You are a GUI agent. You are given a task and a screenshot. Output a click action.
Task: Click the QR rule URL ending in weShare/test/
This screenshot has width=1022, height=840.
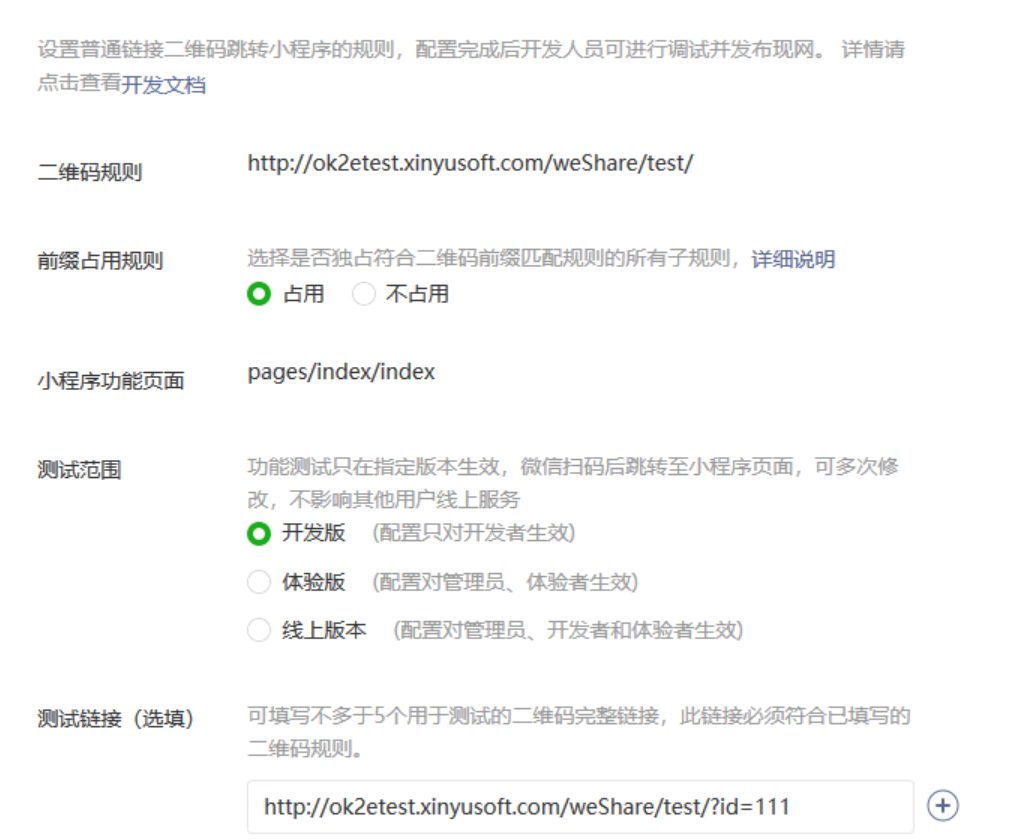click(x=470, y=164)
